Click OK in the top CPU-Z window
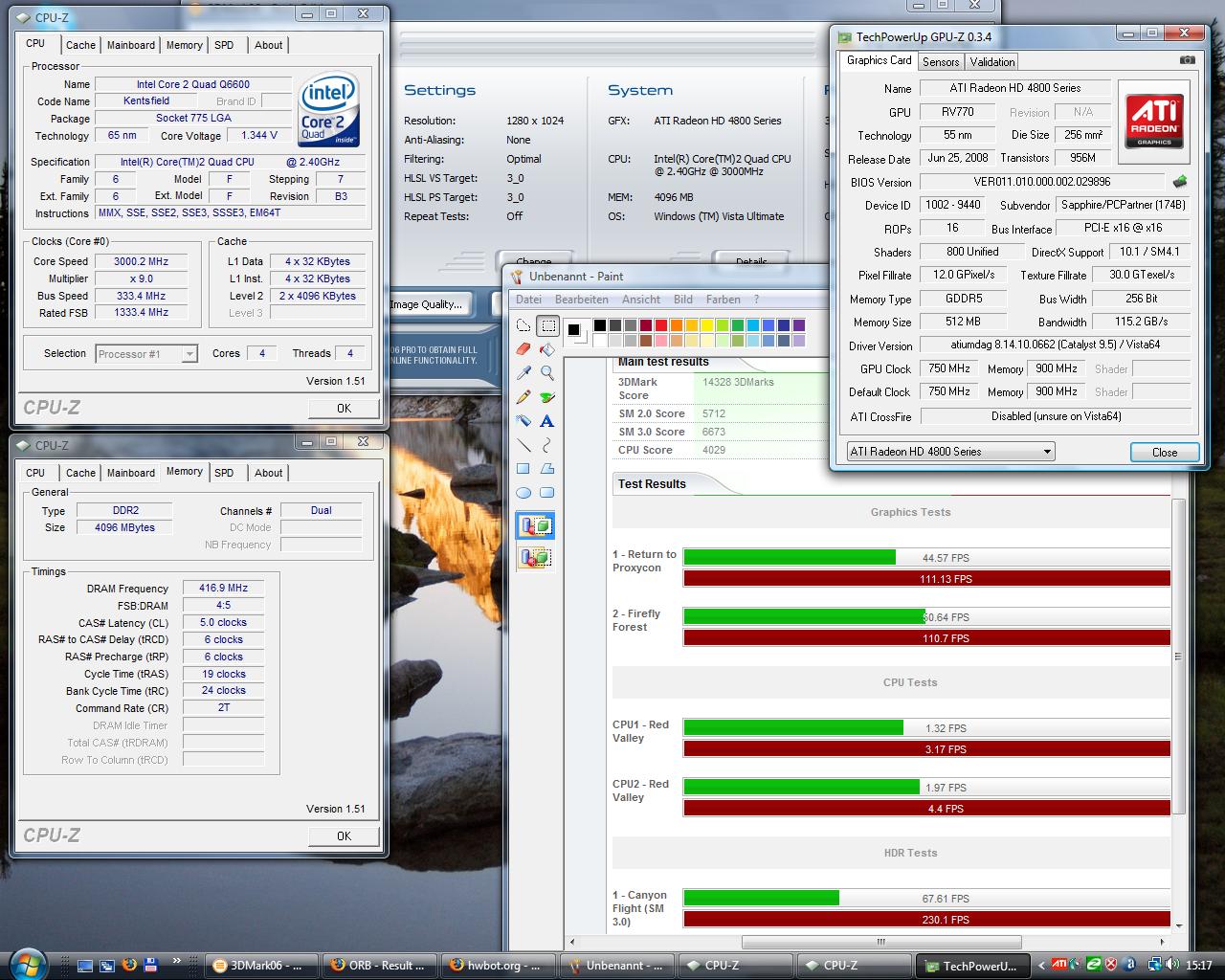The height and width of the screenshot is (980, 1225). [344, 408]
